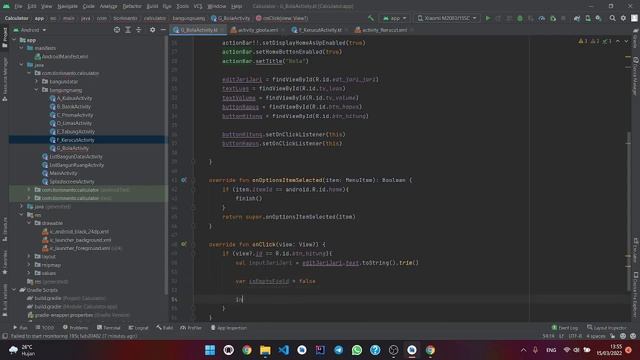
Task: Open the Tools menu
Action: click(182, 6)
